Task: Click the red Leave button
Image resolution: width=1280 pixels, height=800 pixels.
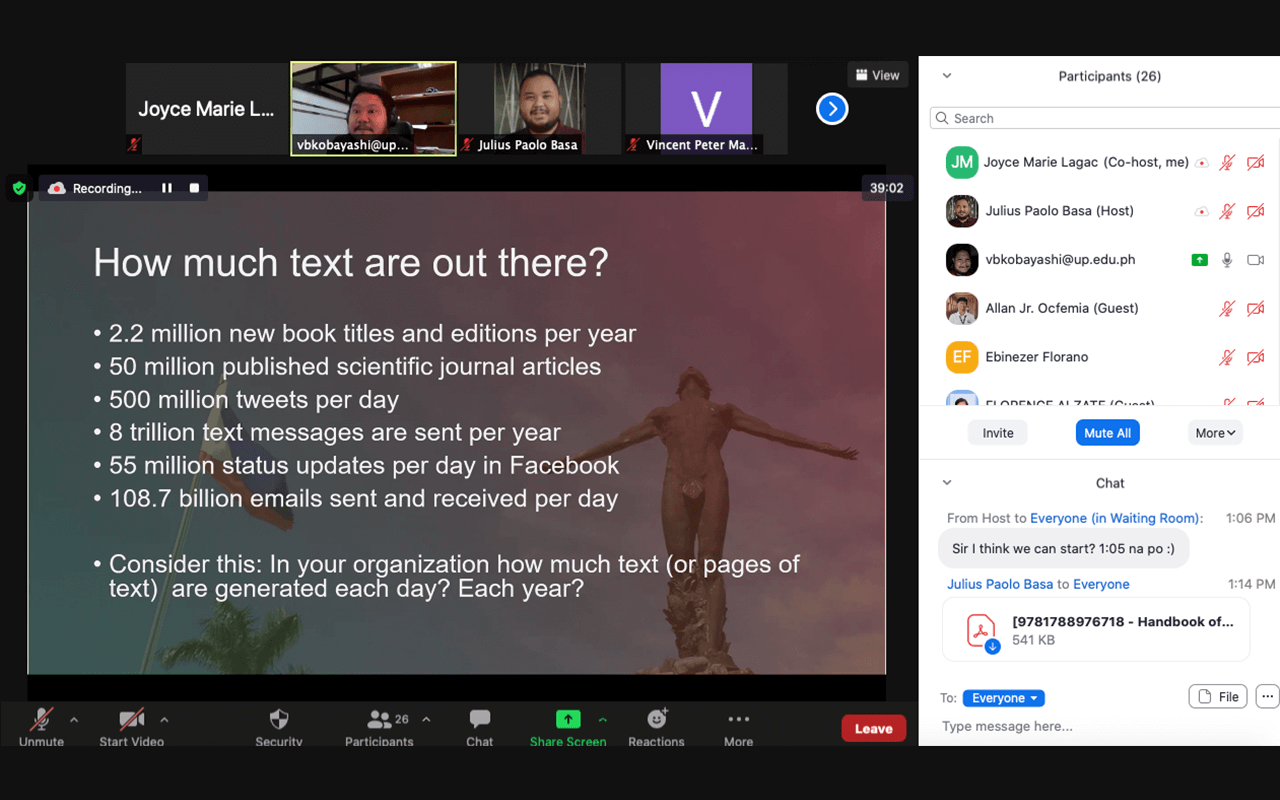Action: [873, 729]
